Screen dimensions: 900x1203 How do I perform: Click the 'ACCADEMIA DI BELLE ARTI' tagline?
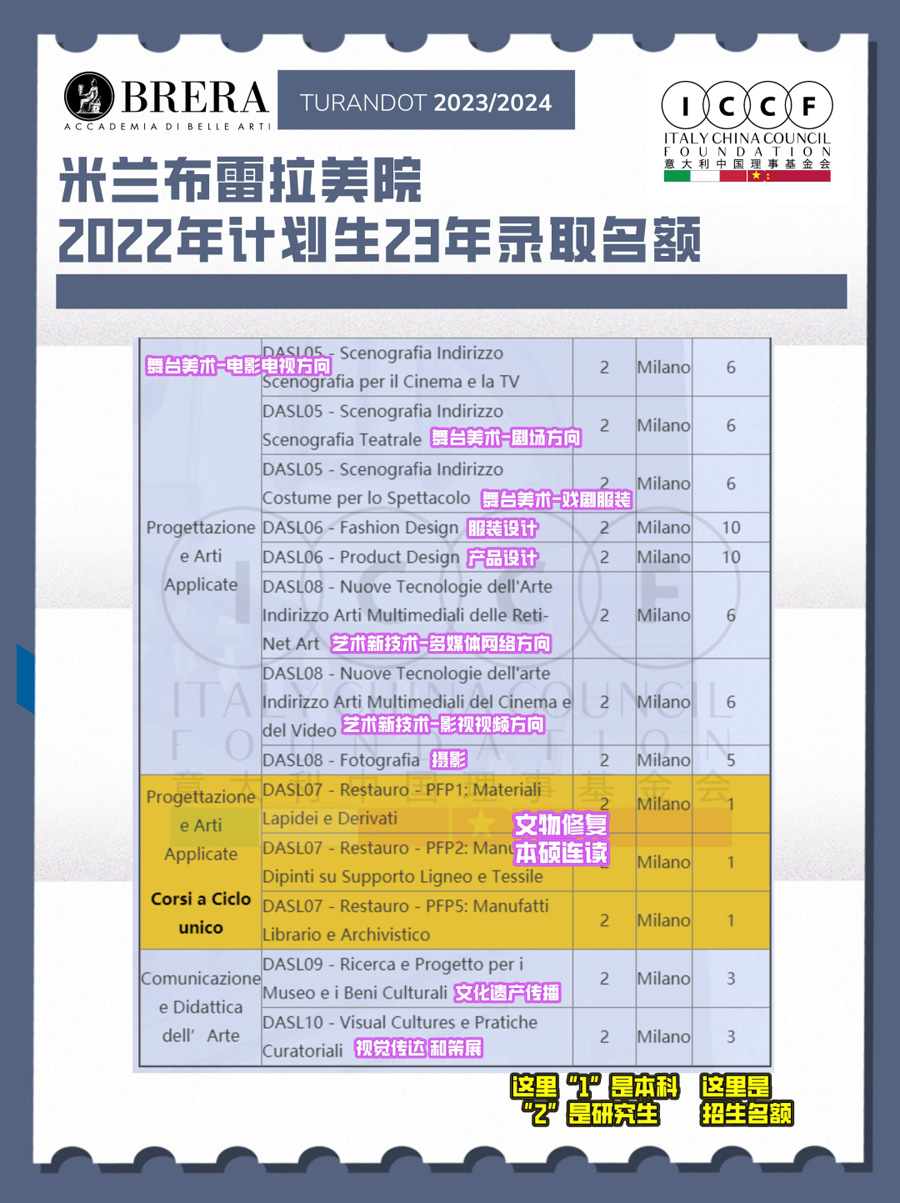(x=167, y=127)
